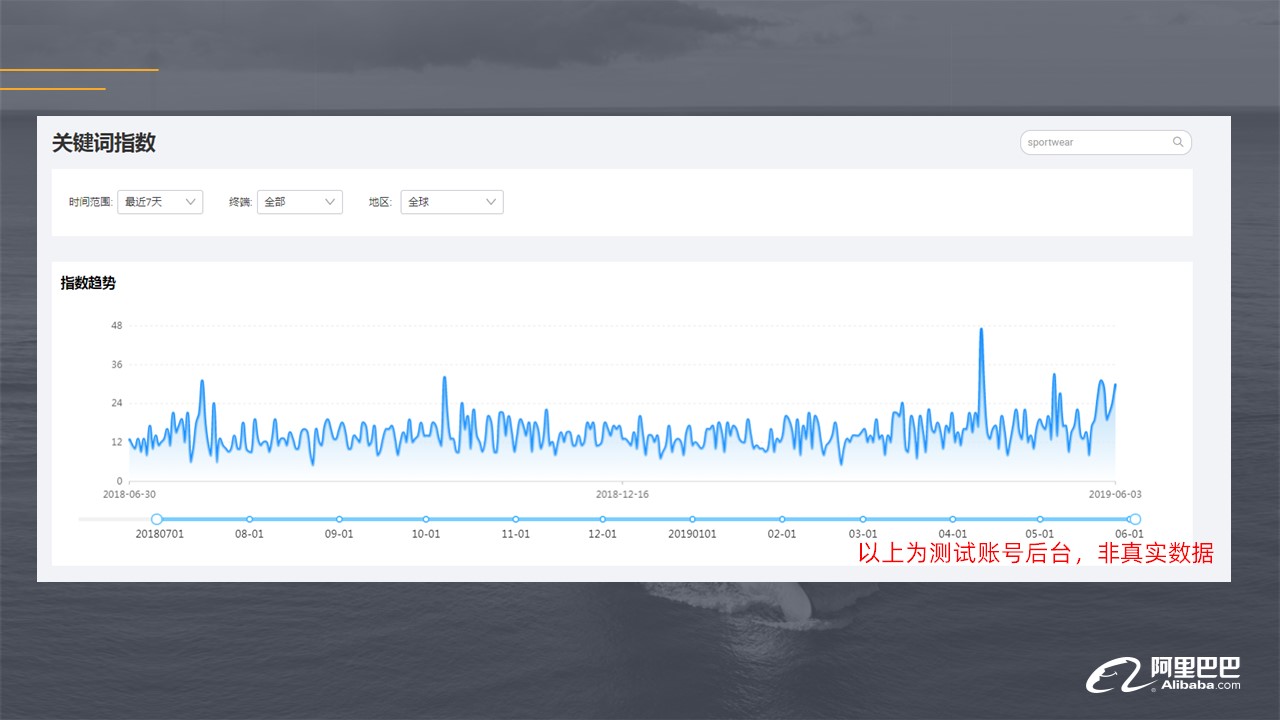
Task: Click the 48 y-axis value label
Action: pos(117,326)
